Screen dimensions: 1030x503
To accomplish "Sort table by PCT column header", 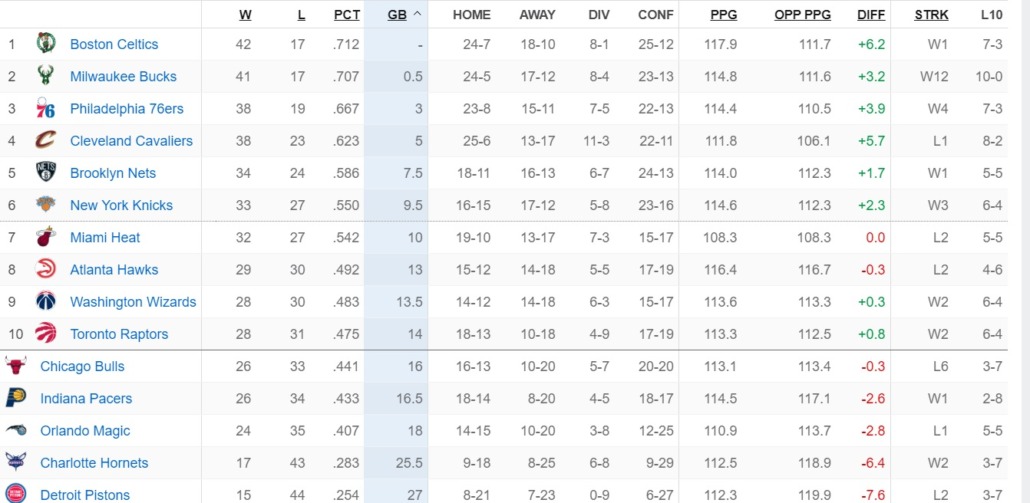I will (347, 14).
